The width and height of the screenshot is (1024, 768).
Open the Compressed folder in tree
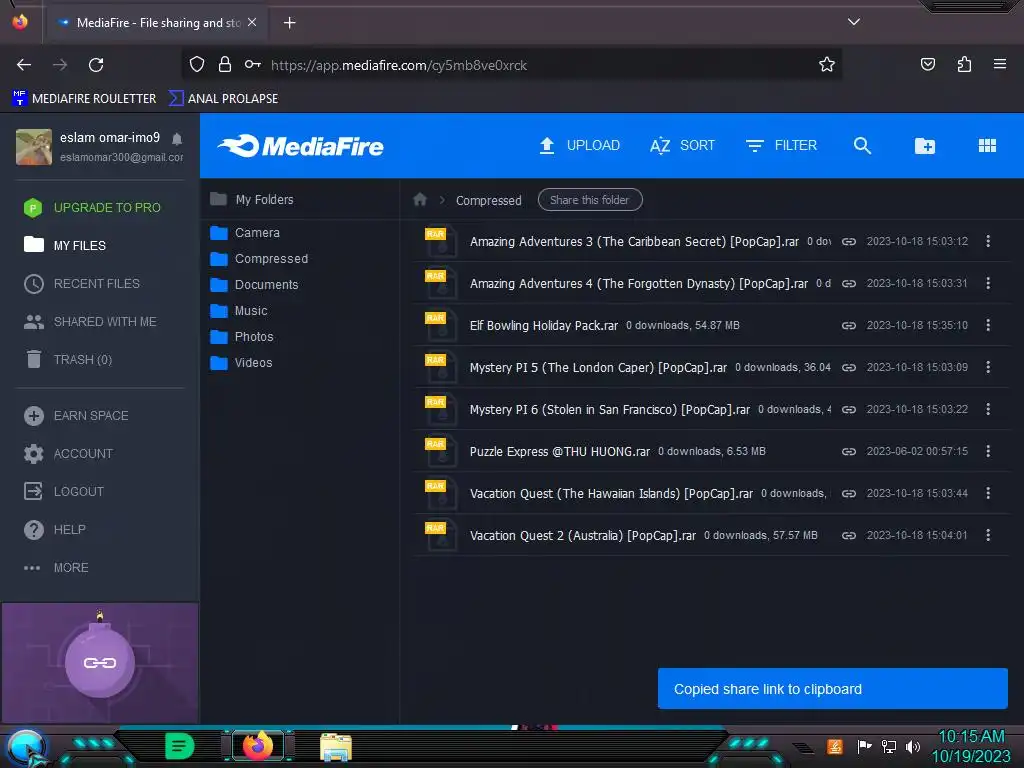pos(259,259)
